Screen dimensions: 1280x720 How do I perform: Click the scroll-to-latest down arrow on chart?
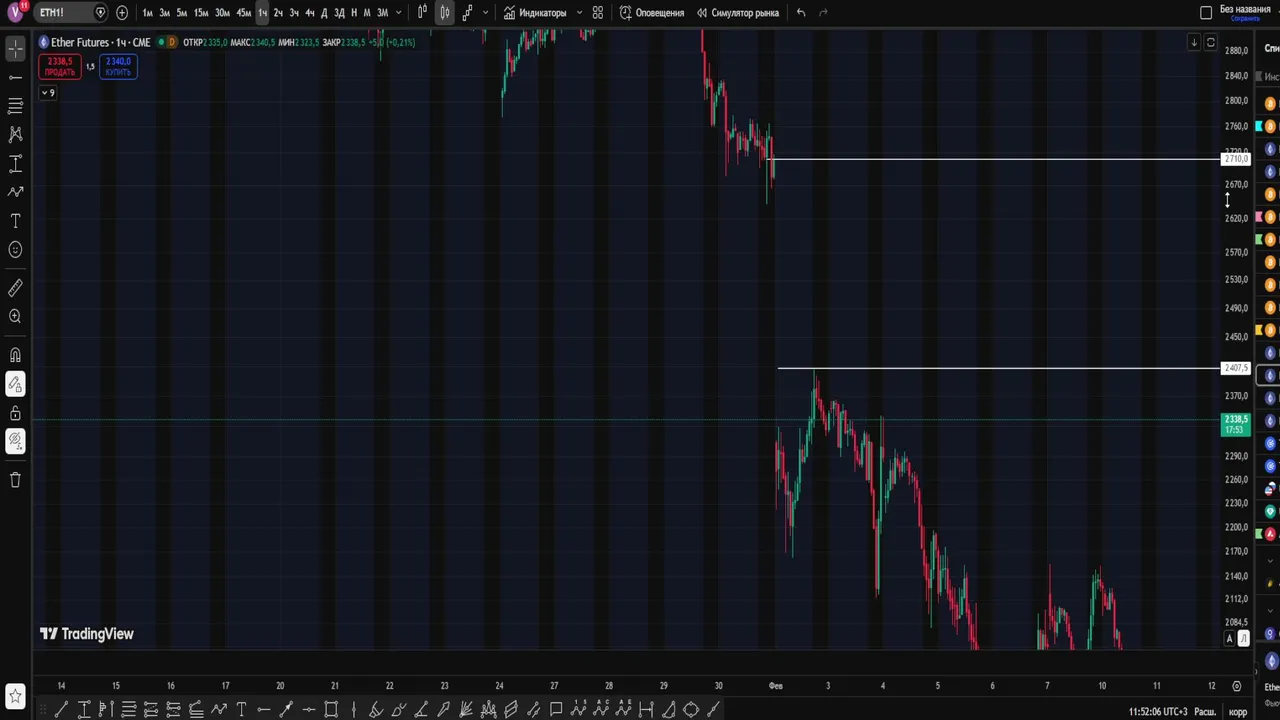tap(1194, 43)
